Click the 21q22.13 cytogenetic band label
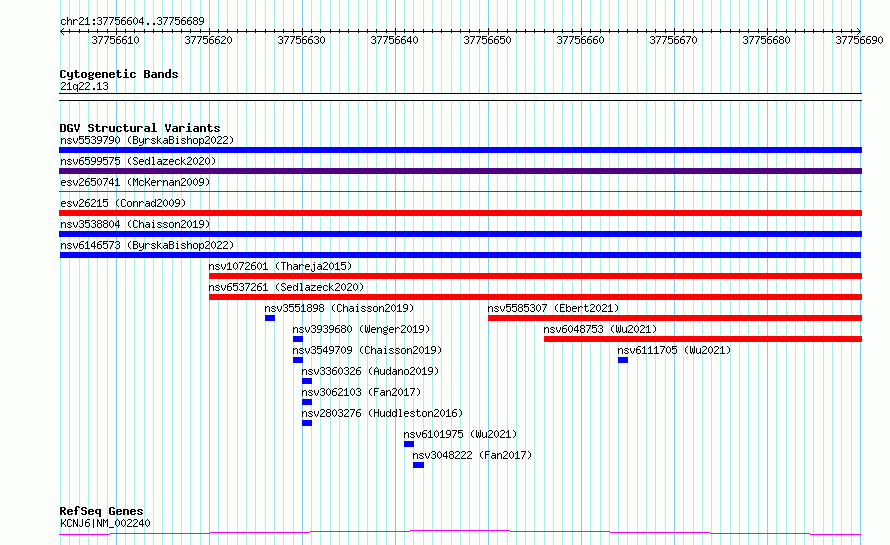The height and width of the screenshot is (545, 890). click(84, 86)
